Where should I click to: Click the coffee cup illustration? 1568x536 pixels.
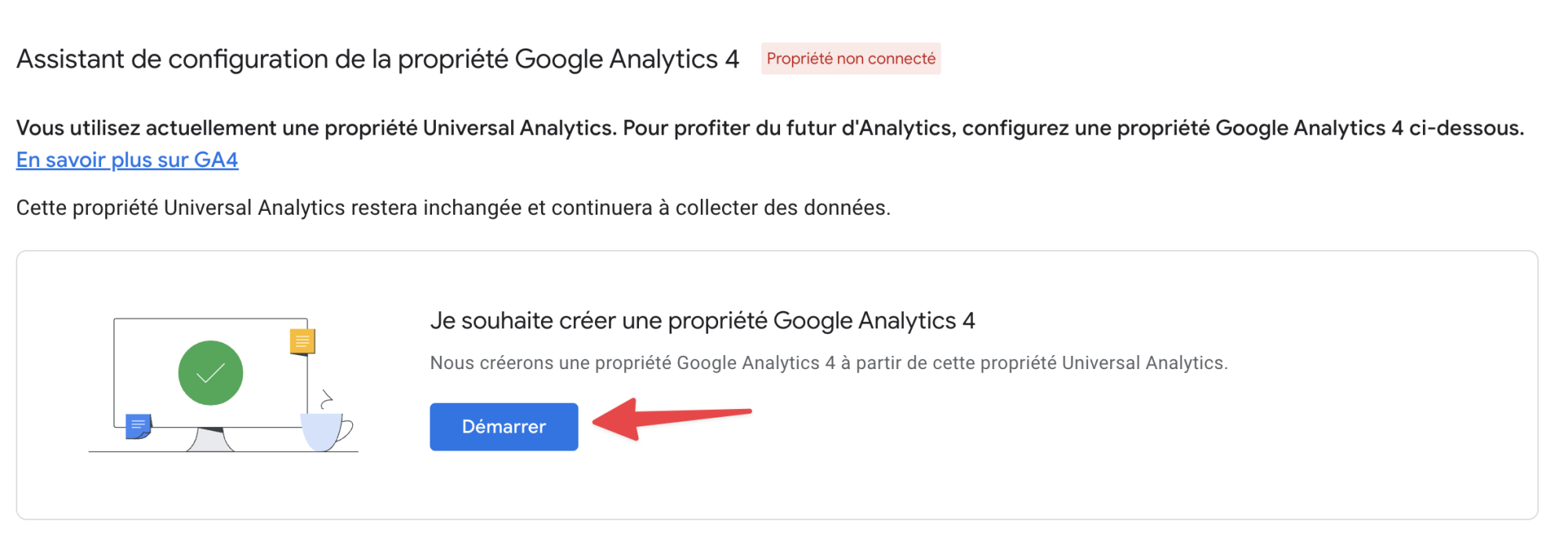click(324, 432)
